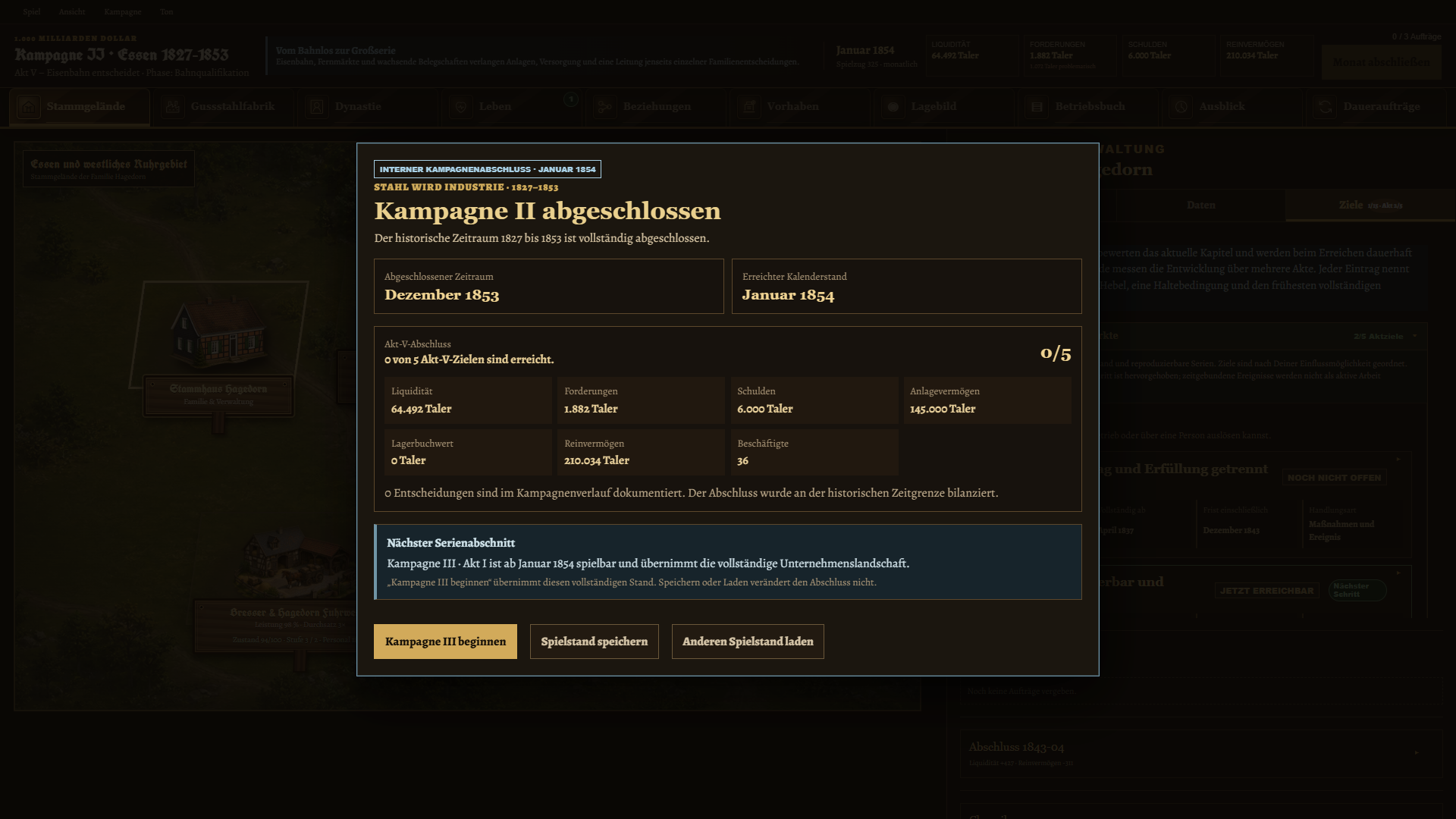1456x819 pixels.
Task: Click Anderen Spielstand laden button
Action: (x=748, y=642)
